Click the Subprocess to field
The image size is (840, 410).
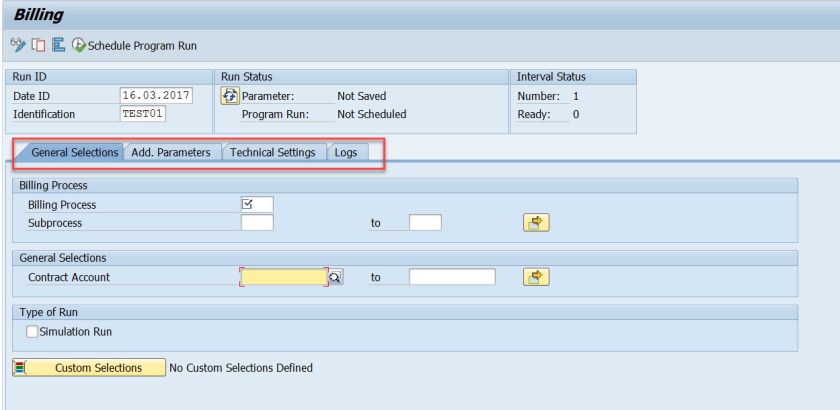click(425, 222)
